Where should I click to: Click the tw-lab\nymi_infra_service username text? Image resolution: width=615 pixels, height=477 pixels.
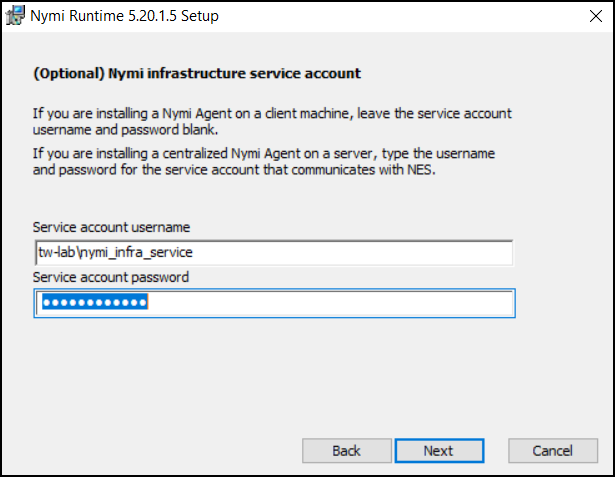coord(110,253)
